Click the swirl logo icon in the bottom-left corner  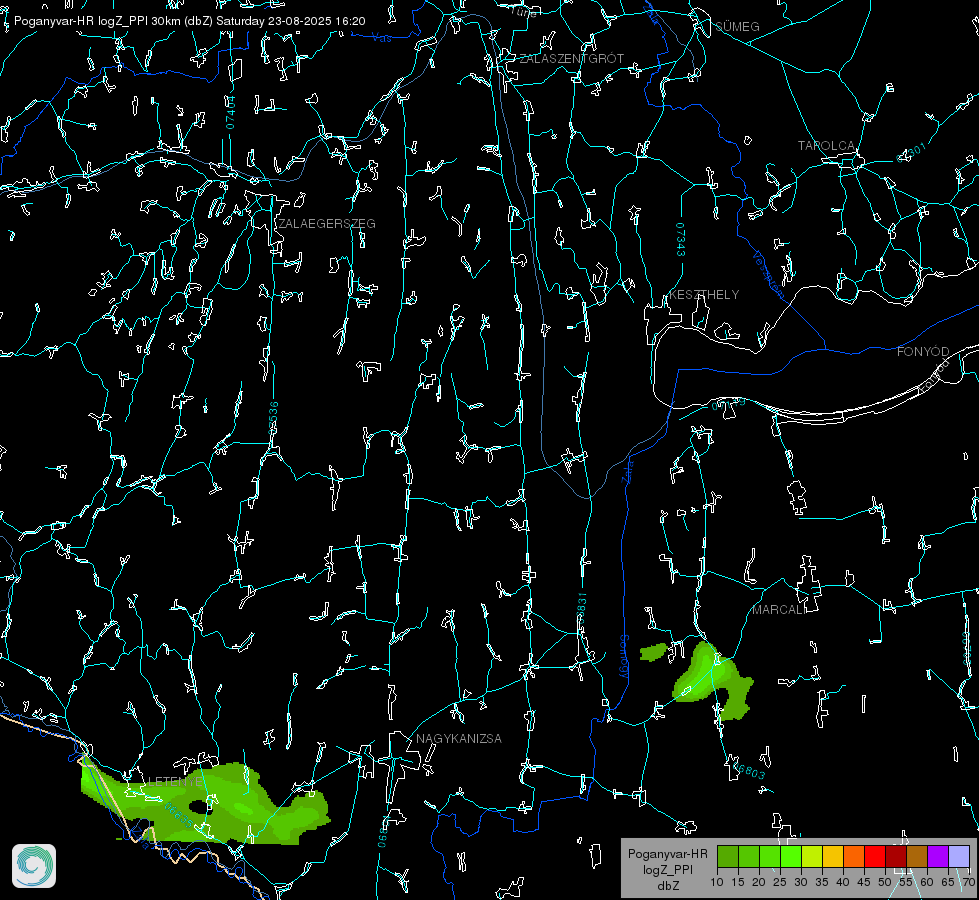point(34,866)
